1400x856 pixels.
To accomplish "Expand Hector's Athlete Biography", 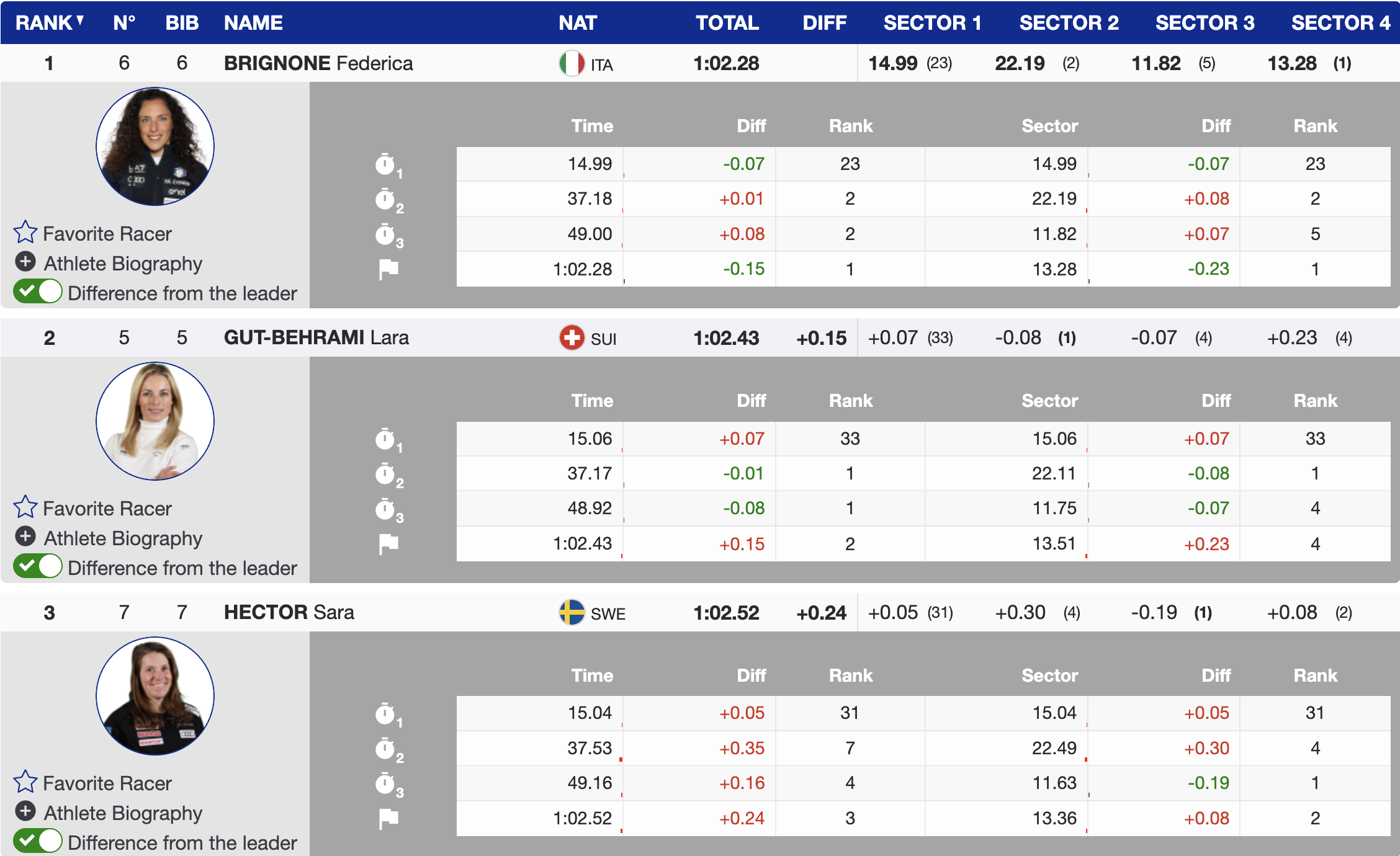I will (x=25, y=811).
